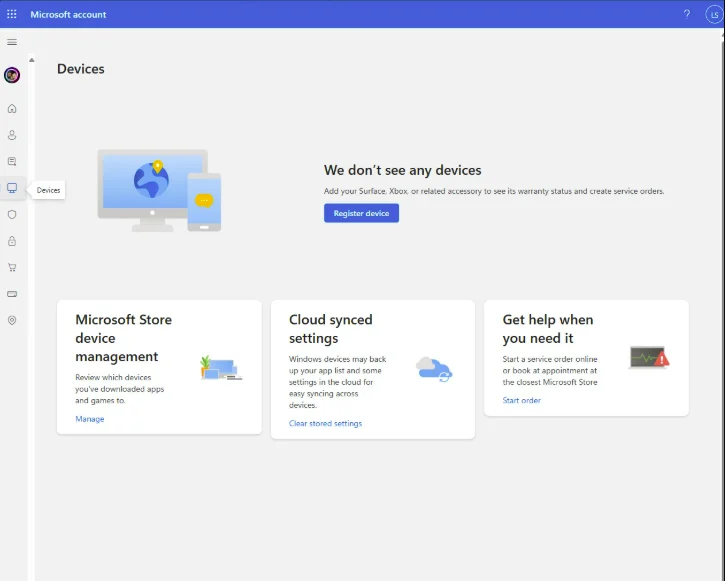The image size is (725, 581).
Task: Open the LS account avatar menu
Action: pos(714,15)
